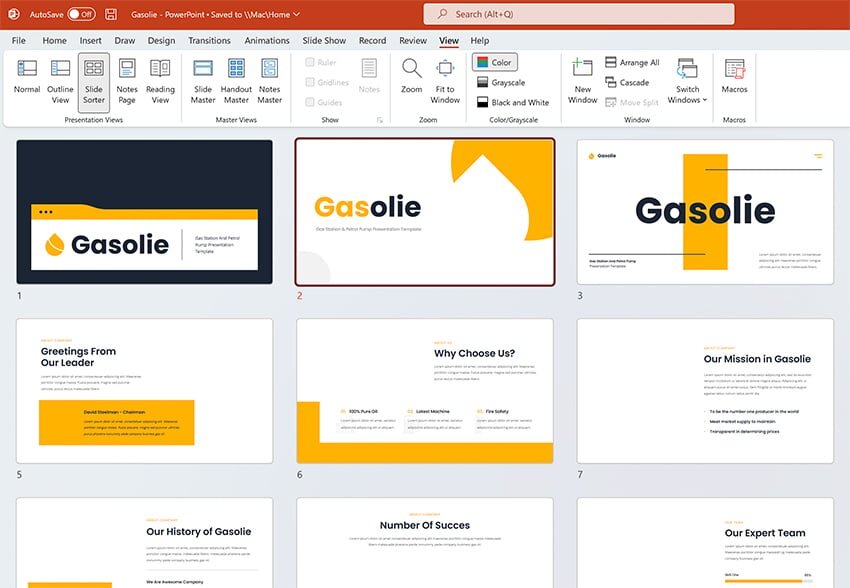Select the Why Choose Us slide thumbnail
The image size is (850, 588).
(x=425, y=391)
